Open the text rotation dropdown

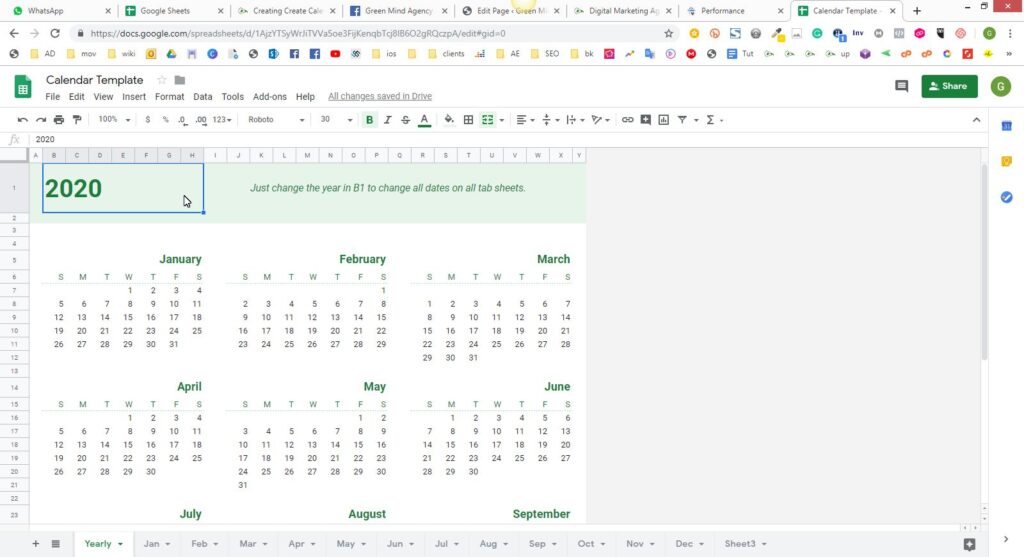(x=600, y=119)
